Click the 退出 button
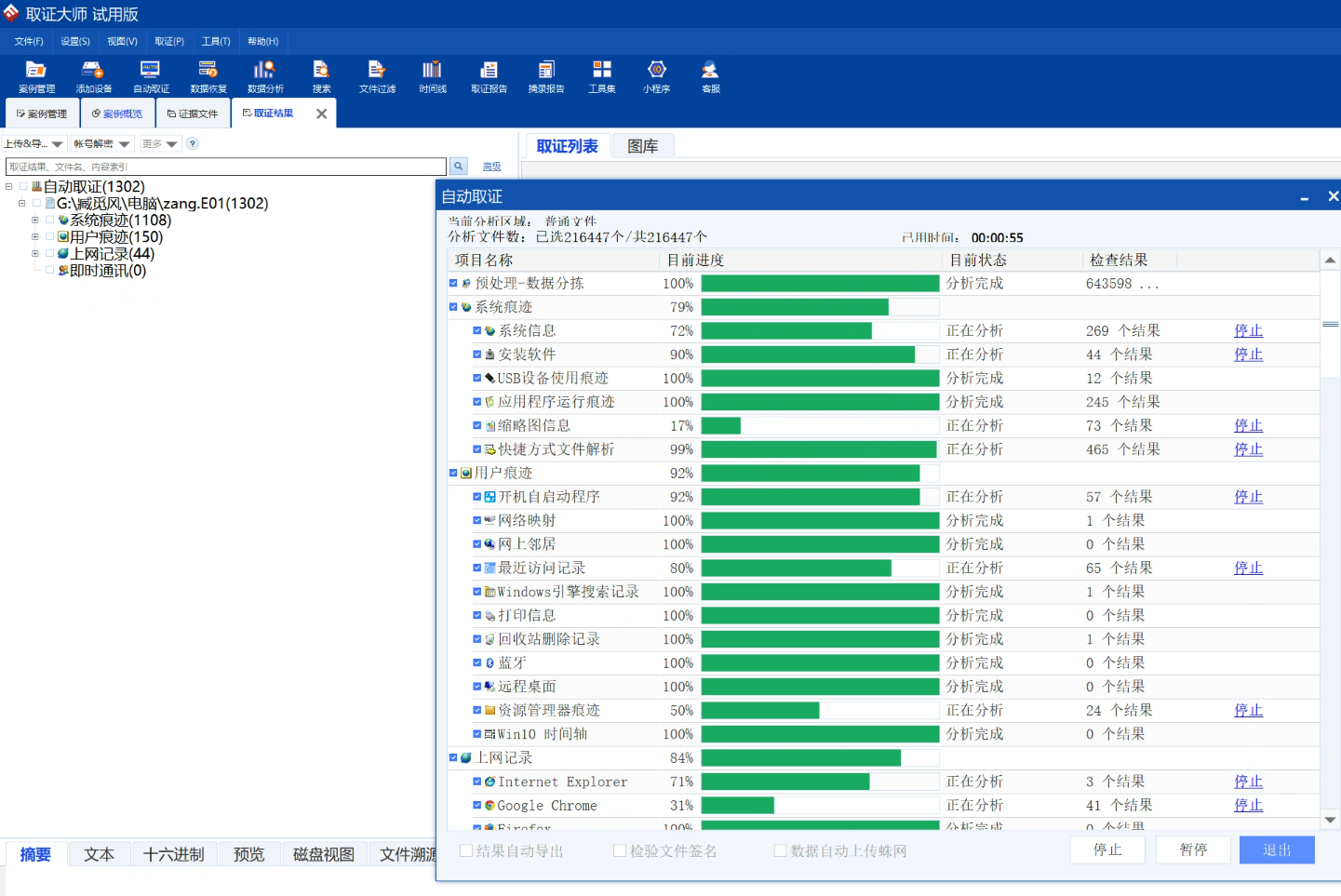Image resolution: width=1341 pixels, height=896 pixels. [x=1277, y=849]
